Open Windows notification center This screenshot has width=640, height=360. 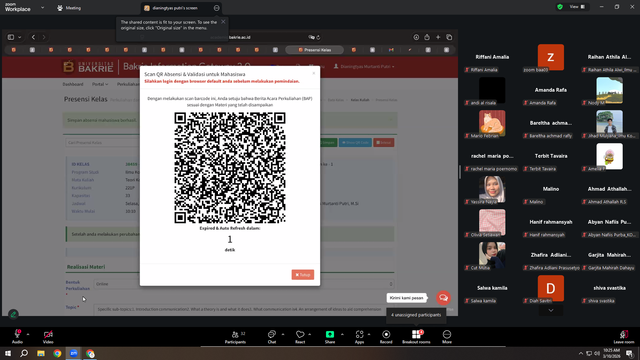629,353
